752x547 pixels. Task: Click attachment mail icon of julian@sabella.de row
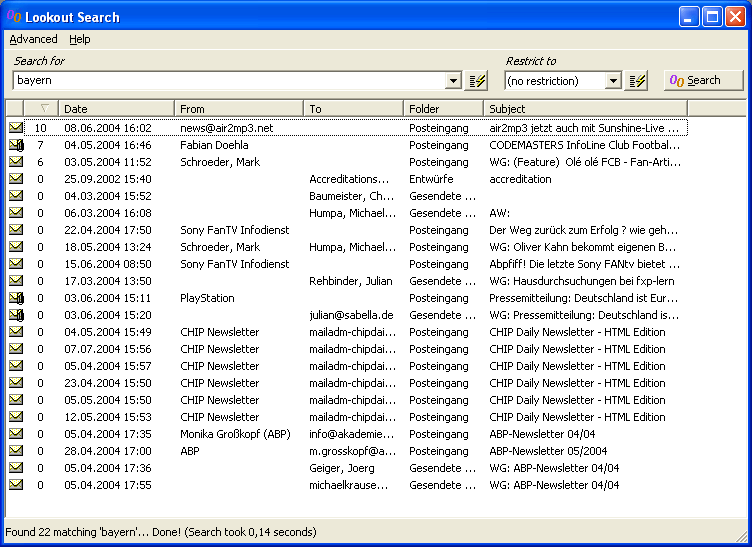pyautogui.click(x=16, y=315)
